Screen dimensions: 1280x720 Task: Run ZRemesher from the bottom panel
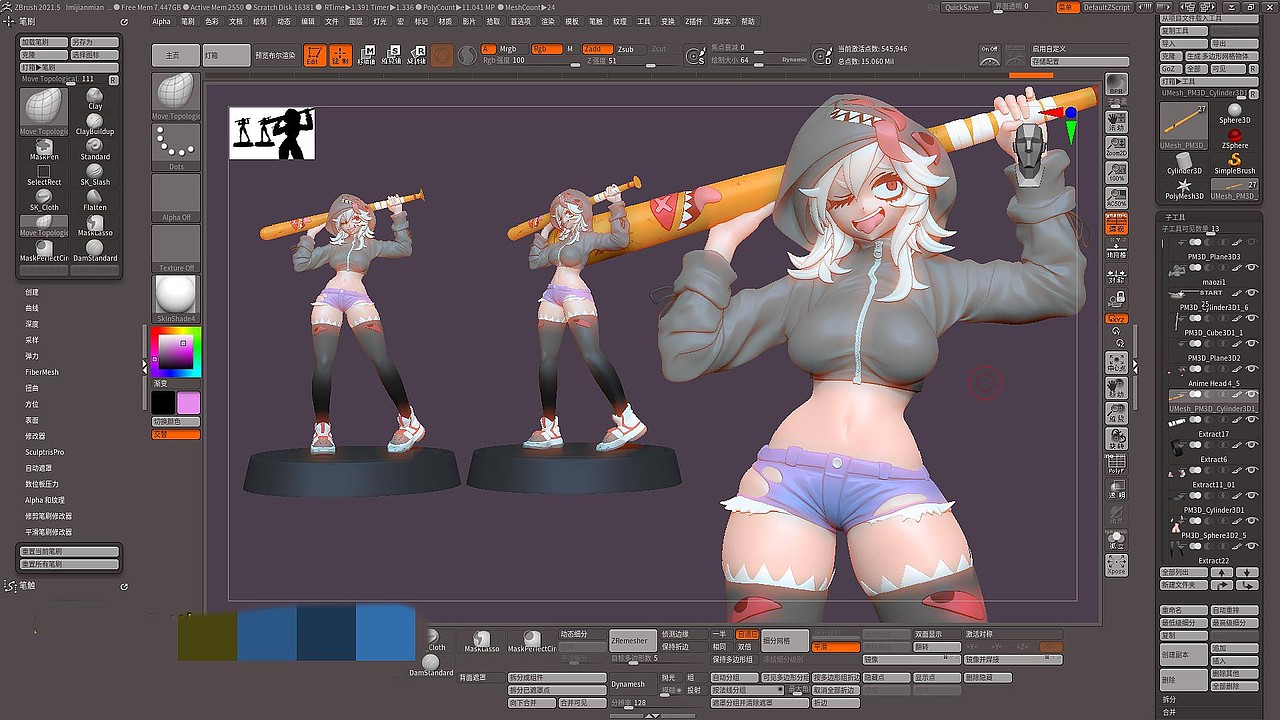[x=633, y=641]
